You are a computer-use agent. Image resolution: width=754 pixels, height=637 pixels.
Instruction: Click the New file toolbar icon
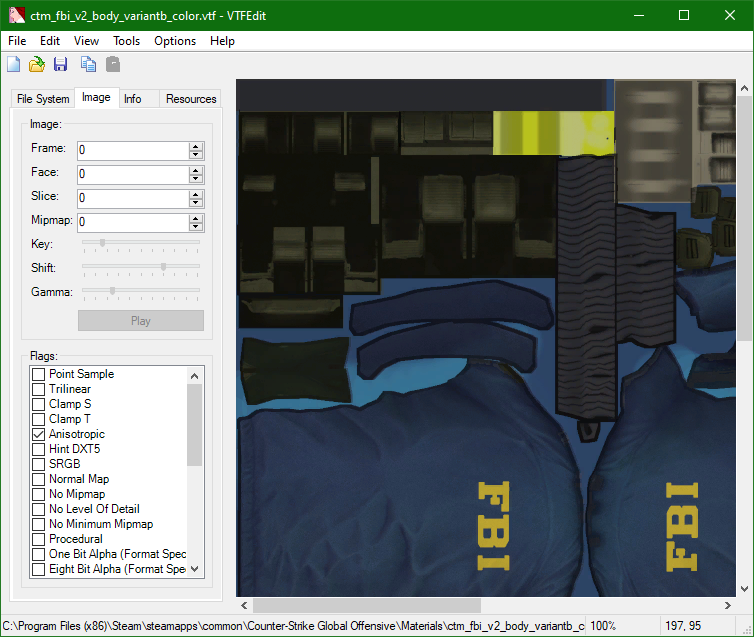(13, 64)
